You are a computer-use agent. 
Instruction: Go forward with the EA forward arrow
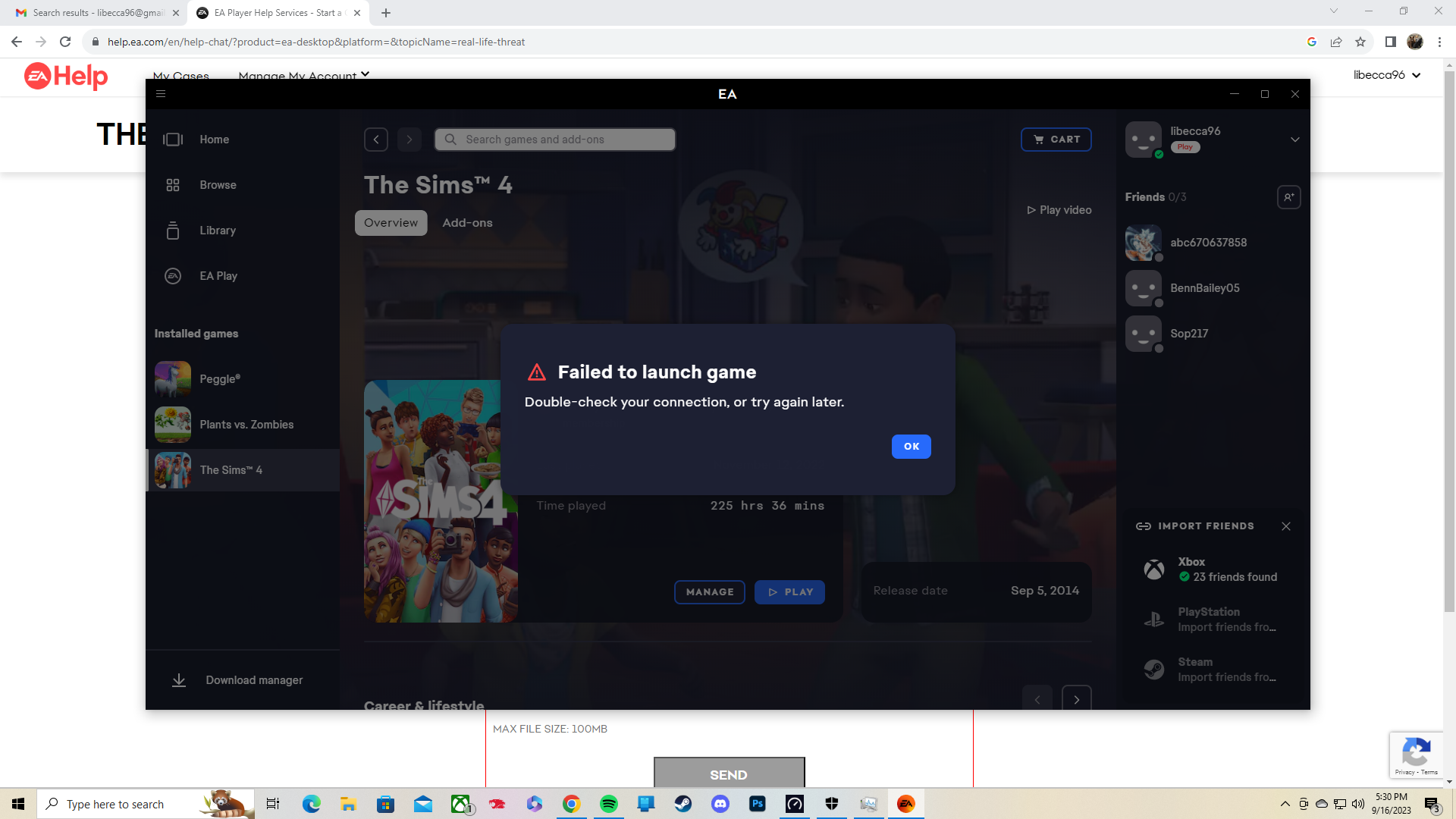pyautogui.click(x=409, y=140)
